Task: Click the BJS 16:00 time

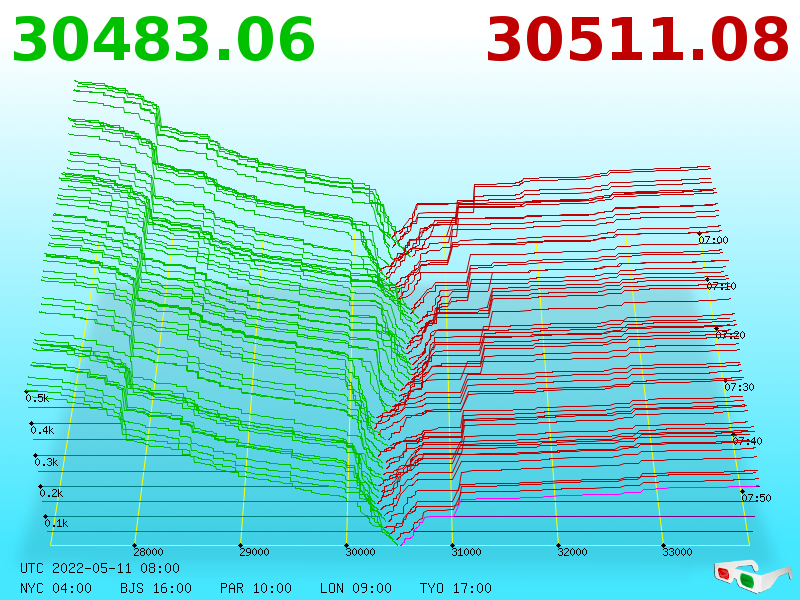Action: click(x=156, y=588)
